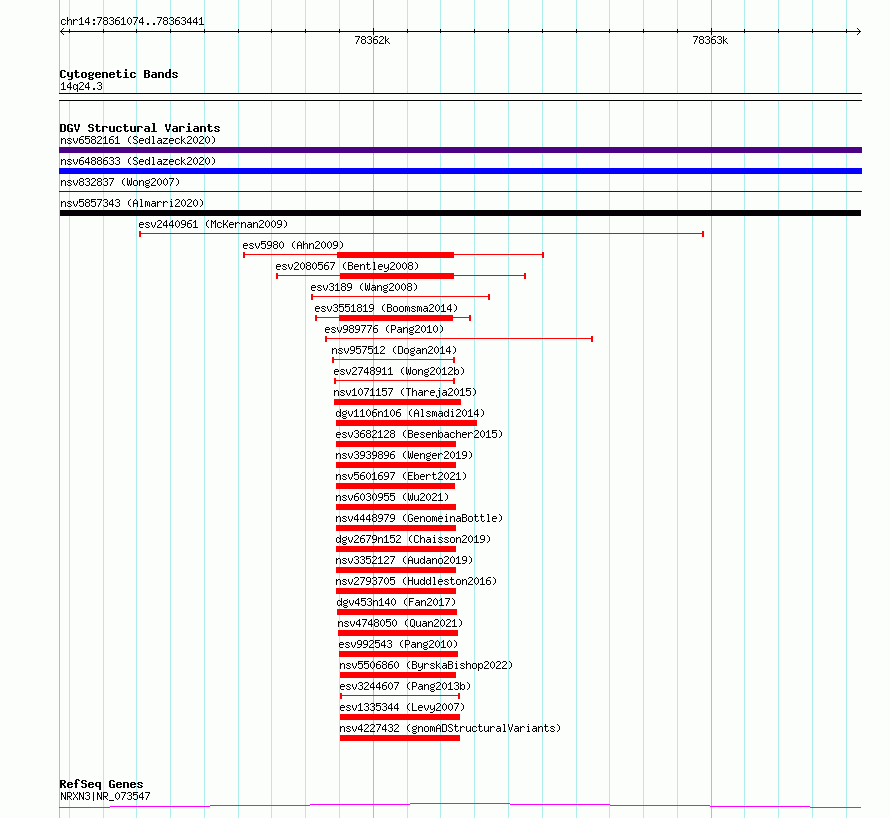Open variant nsv5601697 (Ebert2021)
The width and height of the screenshot is (890, 818).
401,476
